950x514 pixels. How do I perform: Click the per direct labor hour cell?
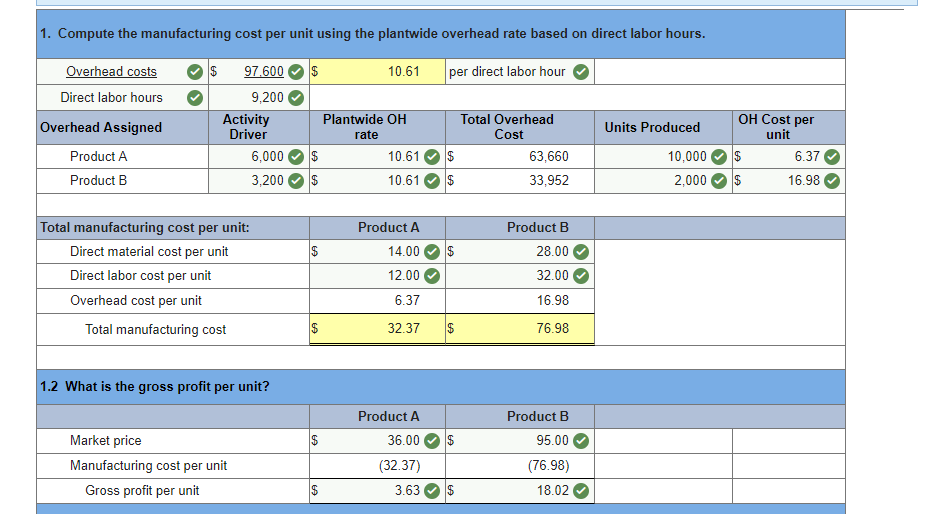tap(520, 72)
